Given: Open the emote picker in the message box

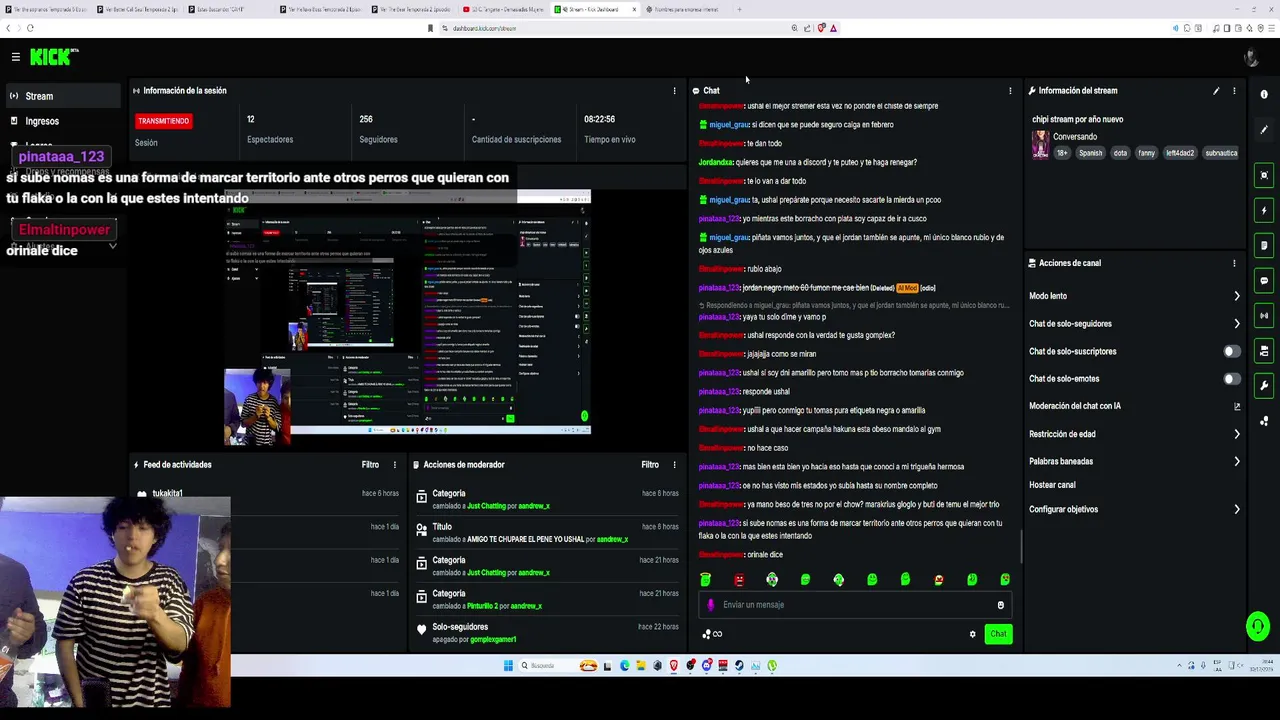Looking at the screenshot, I should pyautogui.click(x=1000, y=605).
